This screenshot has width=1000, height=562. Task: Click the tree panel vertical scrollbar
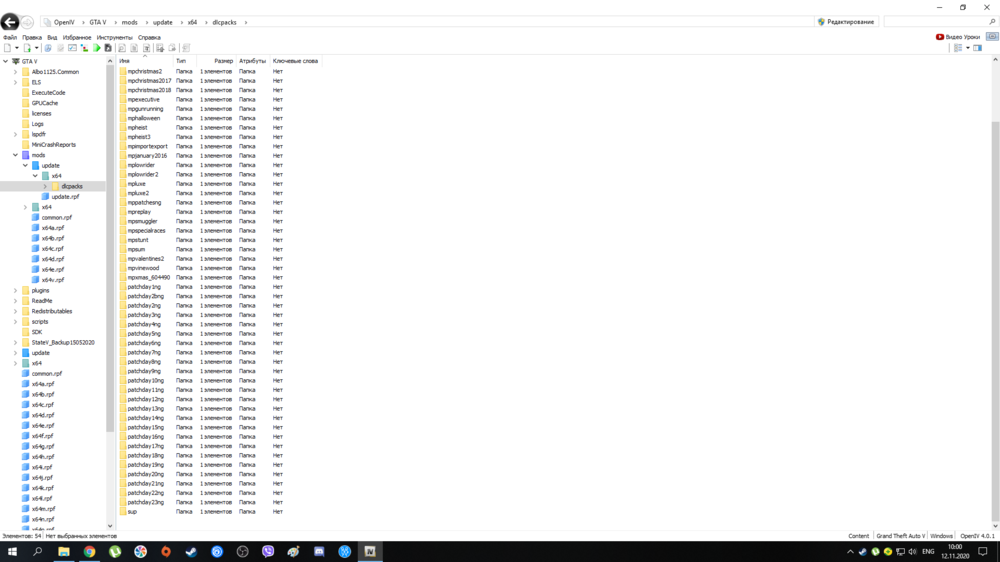[x=110, y=249]
